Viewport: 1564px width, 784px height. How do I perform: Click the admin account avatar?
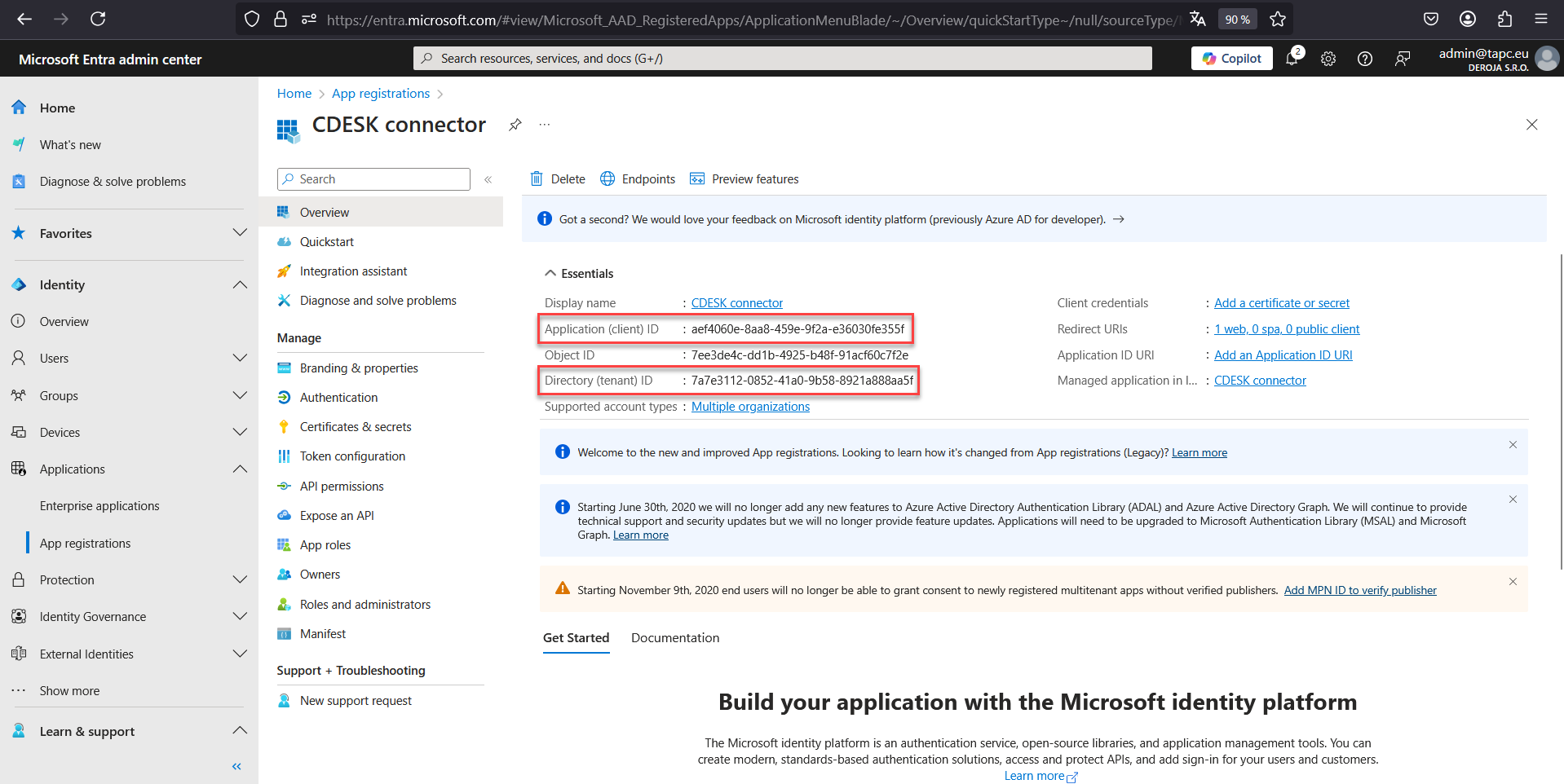(1547, 59)
